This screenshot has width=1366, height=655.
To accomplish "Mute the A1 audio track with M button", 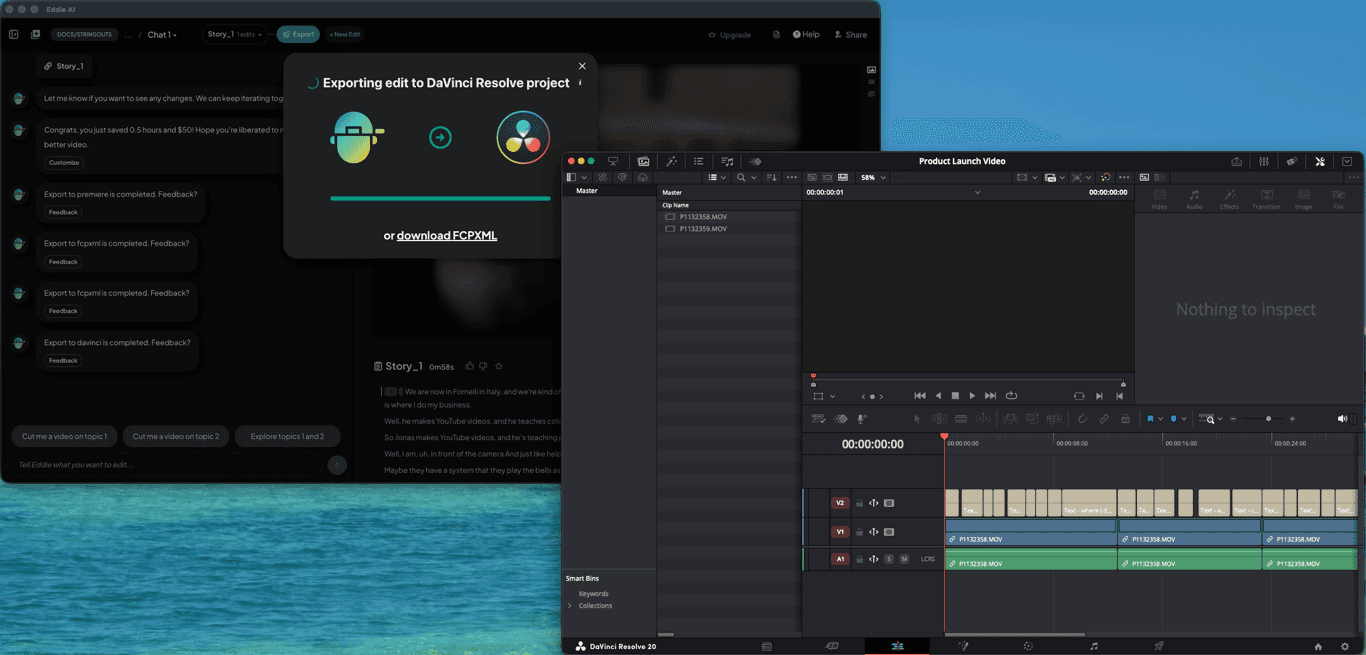I will (x=904, y=559).
